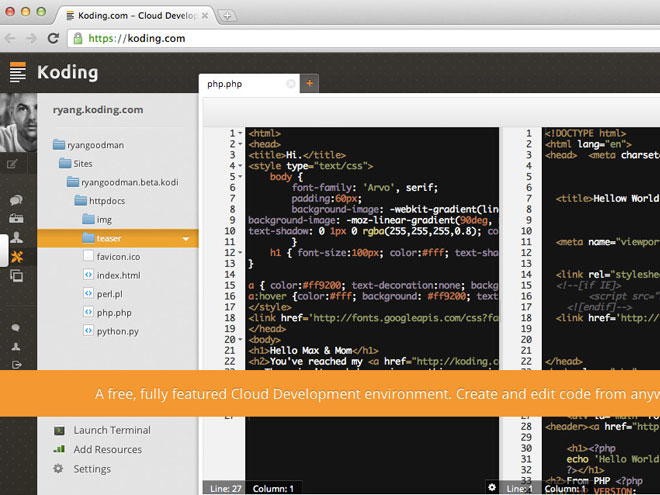This screenshot has width=660, height=495.
Task: Click the browser reload icon
Action: (x=53, y=38)
